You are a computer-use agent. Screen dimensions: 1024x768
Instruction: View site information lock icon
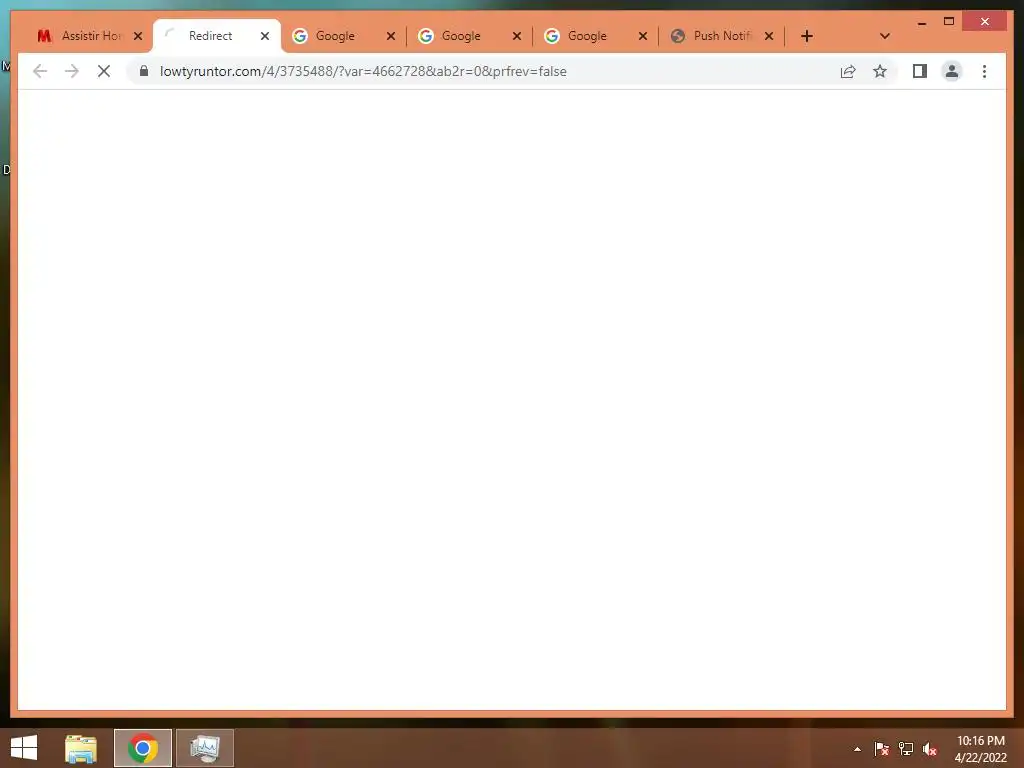click(x=144, y=71)
